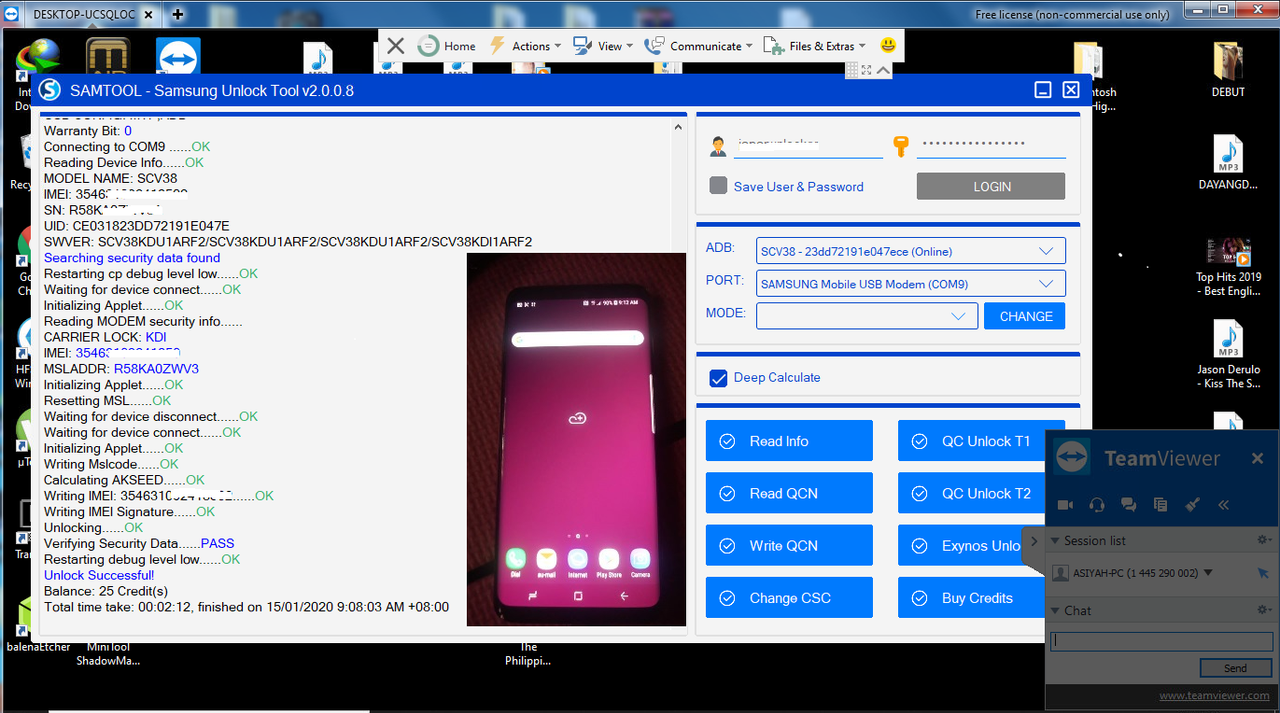Click the smiley feedback icon in toolbar
1280x713 pixels.
coord(888,46)
